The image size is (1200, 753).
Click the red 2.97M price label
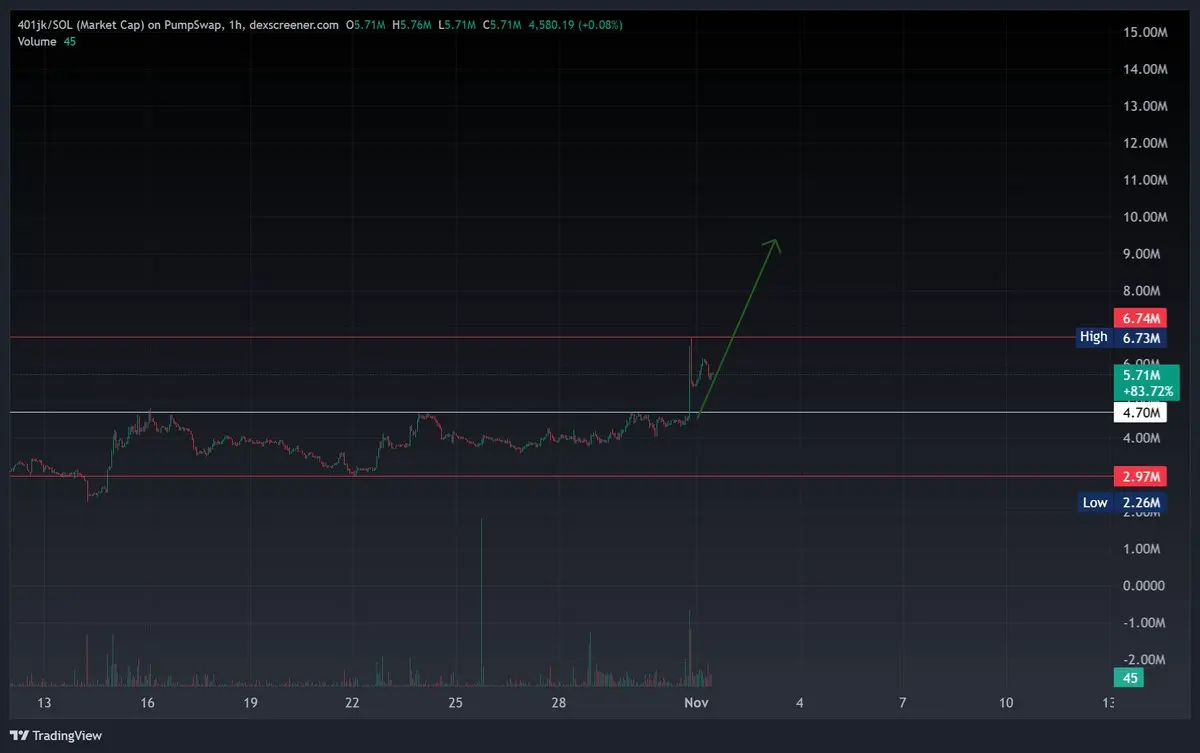tap(1141, 476)
